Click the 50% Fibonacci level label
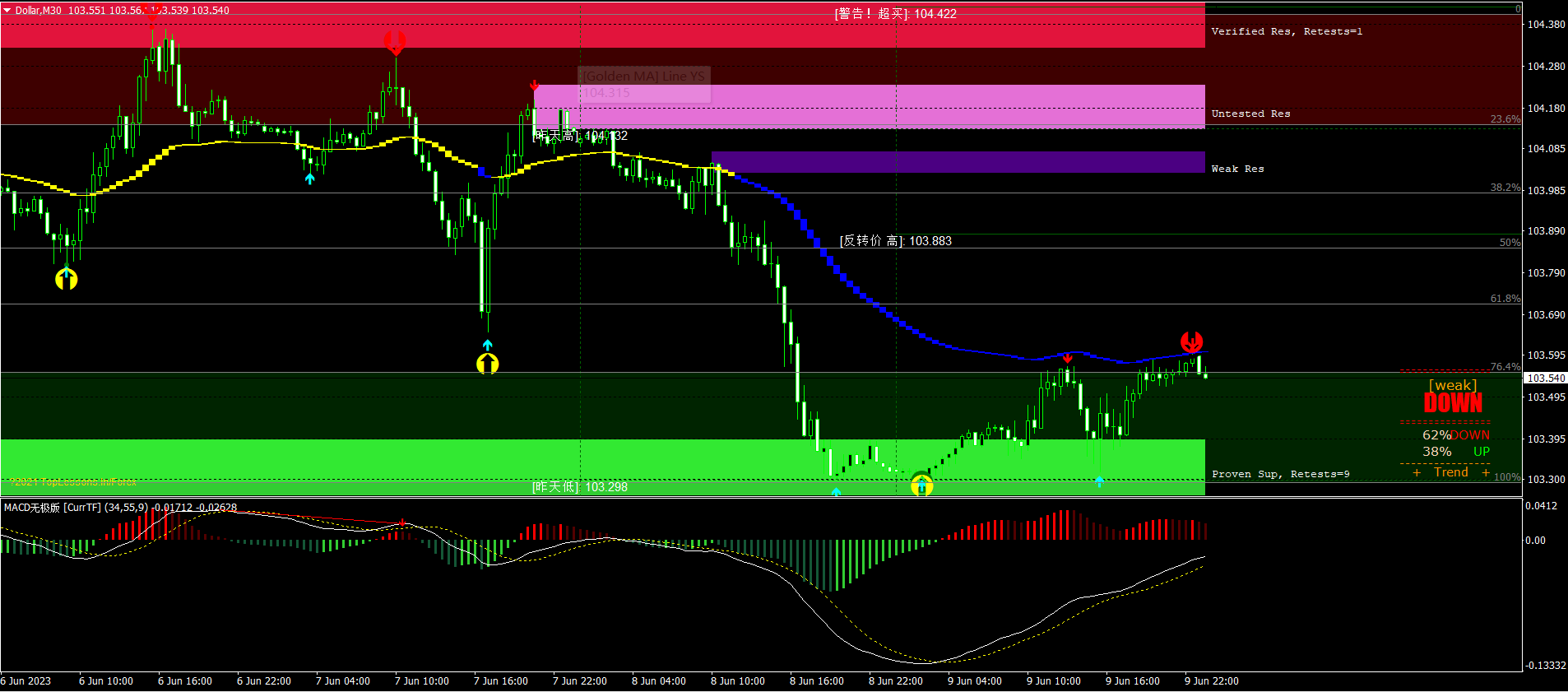The width and height of the screenshot is (1568, 692). point(1510,243)
